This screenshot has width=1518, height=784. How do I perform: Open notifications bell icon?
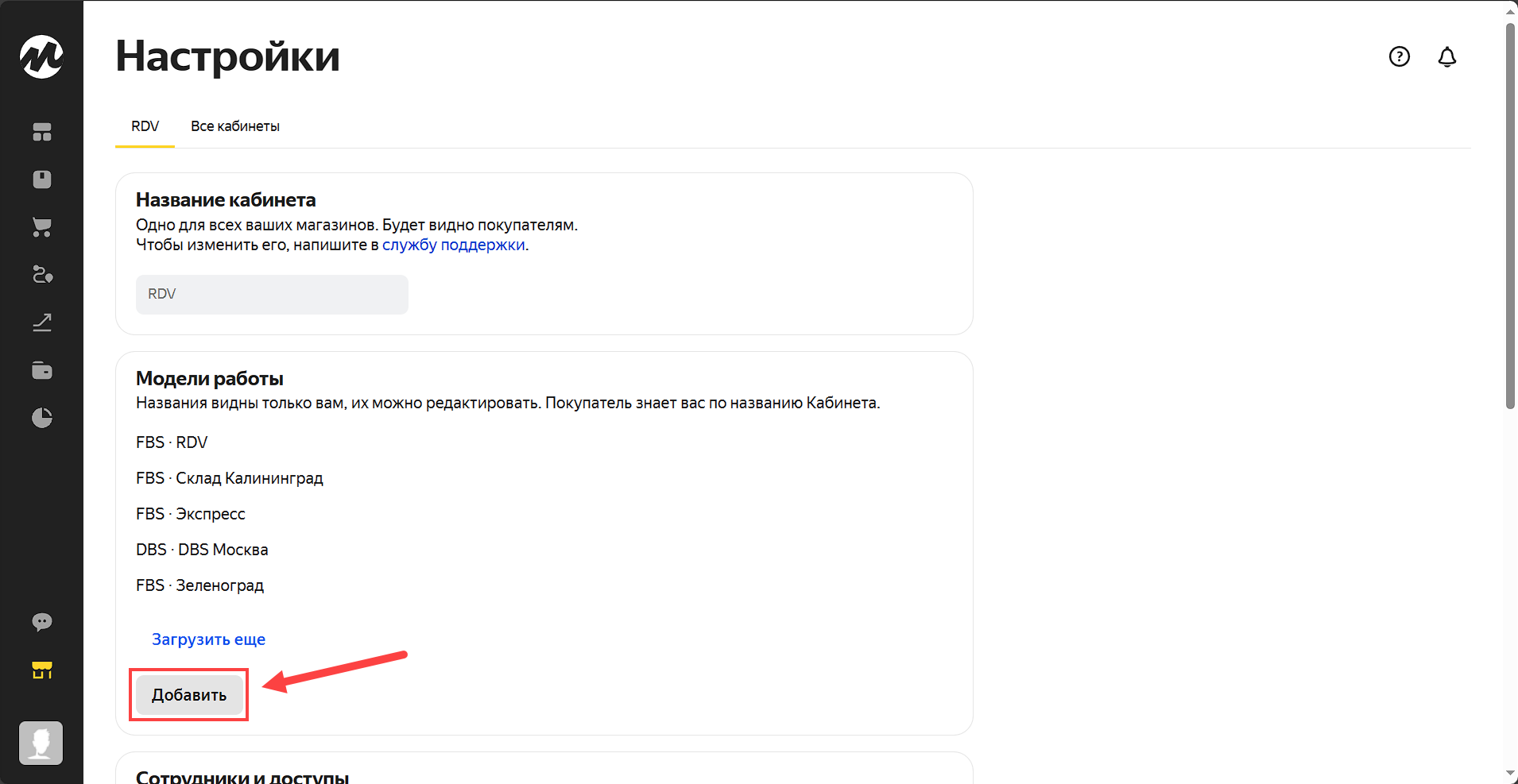1447,56
